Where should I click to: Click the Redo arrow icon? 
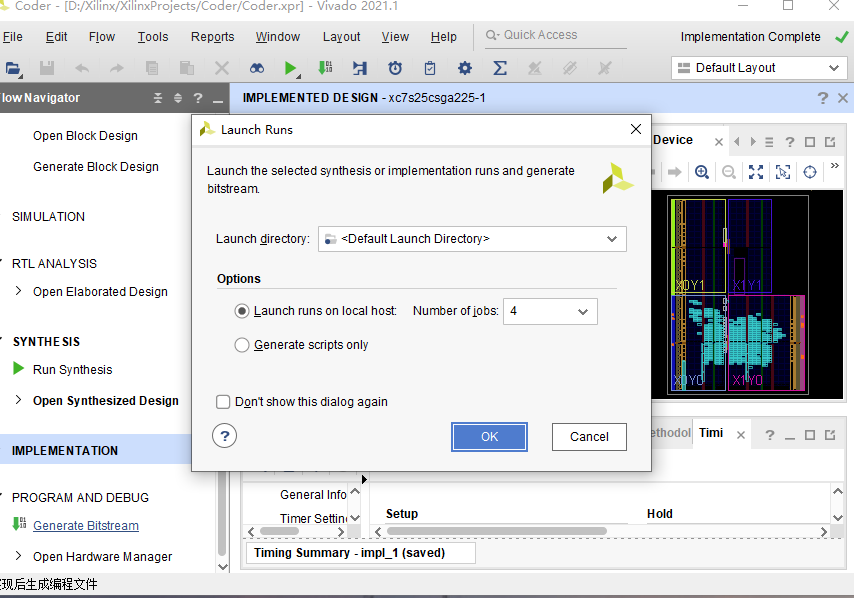[x=117, y=68]
